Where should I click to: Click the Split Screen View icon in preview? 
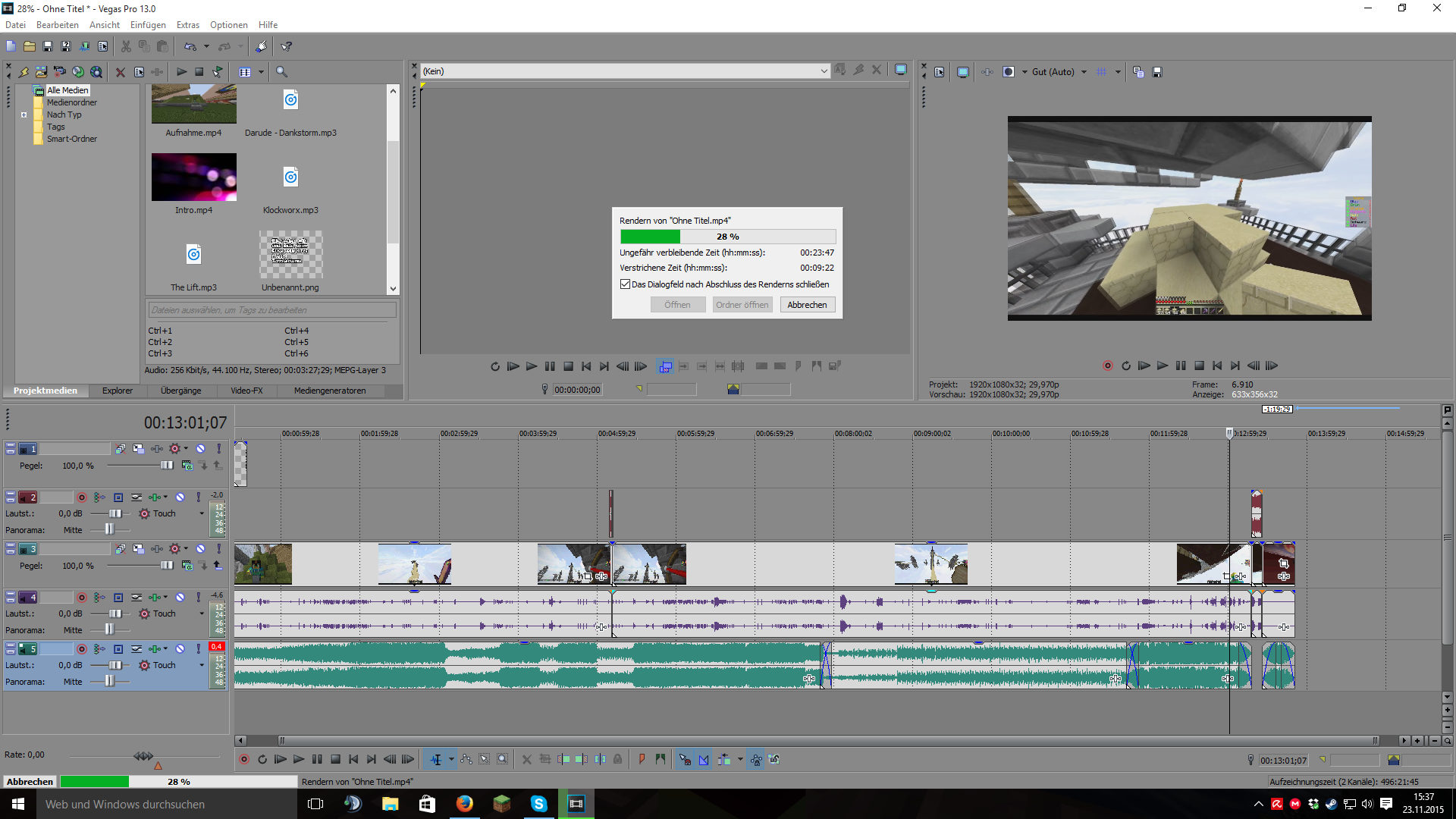1009,72
